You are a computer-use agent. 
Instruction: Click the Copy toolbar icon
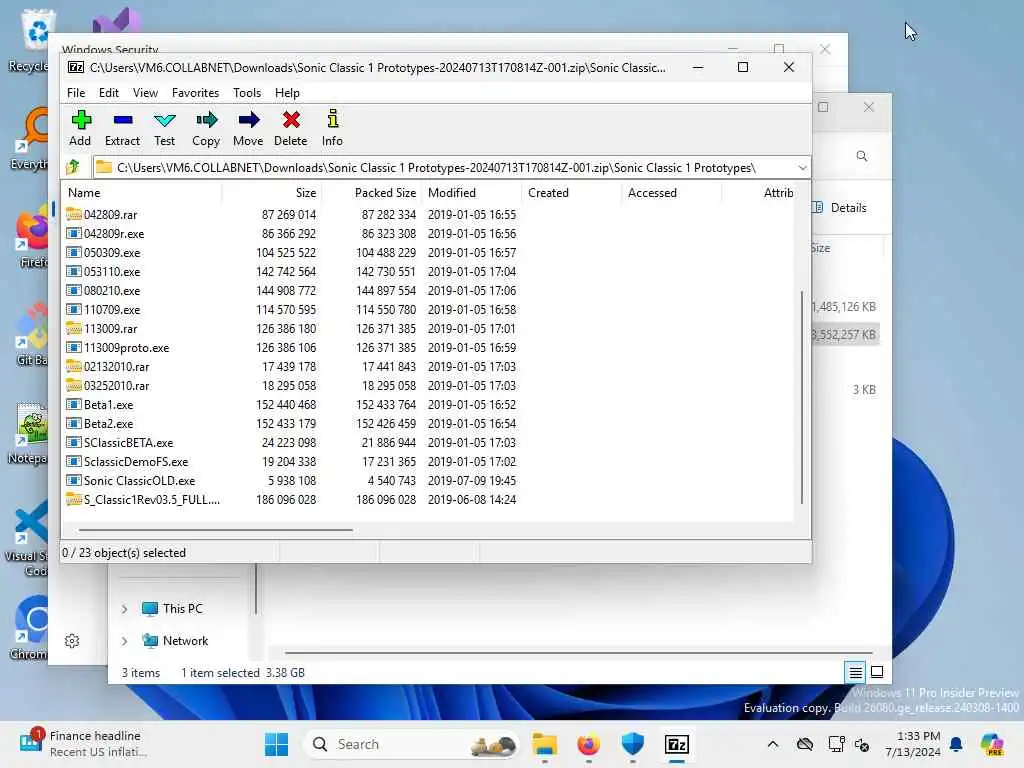[206, 128]
